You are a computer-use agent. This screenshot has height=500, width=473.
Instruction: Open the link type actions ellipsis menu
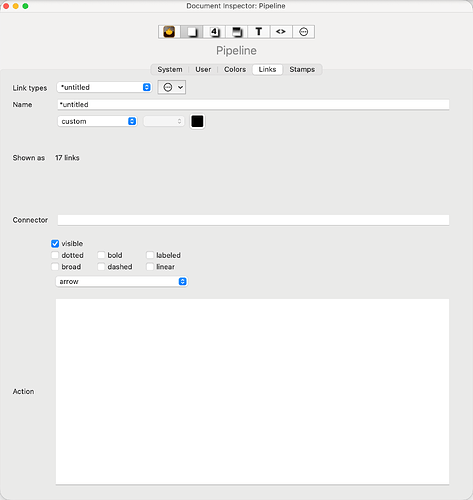[x=172, y=87]
